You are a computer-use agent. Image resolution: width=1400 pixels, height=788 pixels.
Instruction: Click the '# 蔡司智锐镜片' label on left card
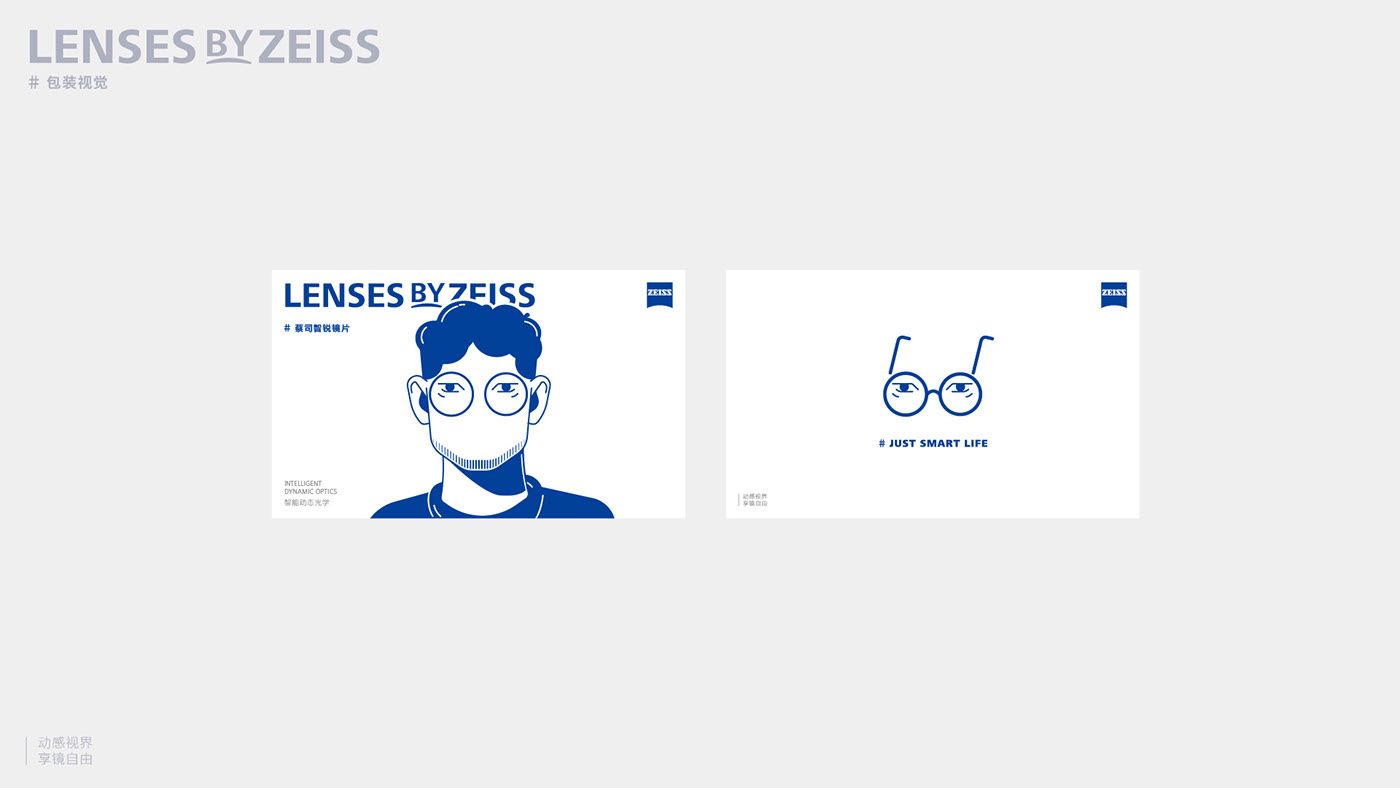click(x=317, y=328)
